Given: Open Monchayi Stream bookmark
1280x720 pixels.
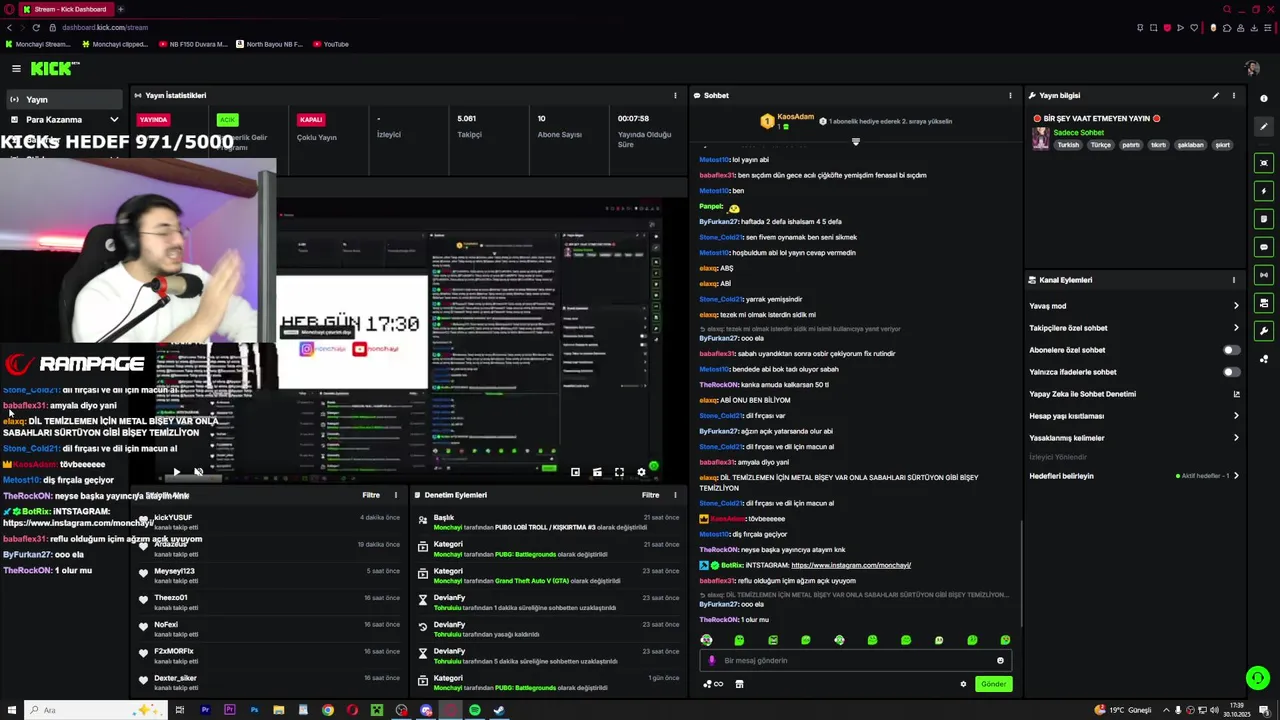Looking at the screenshot, I should tap(38, 44).
